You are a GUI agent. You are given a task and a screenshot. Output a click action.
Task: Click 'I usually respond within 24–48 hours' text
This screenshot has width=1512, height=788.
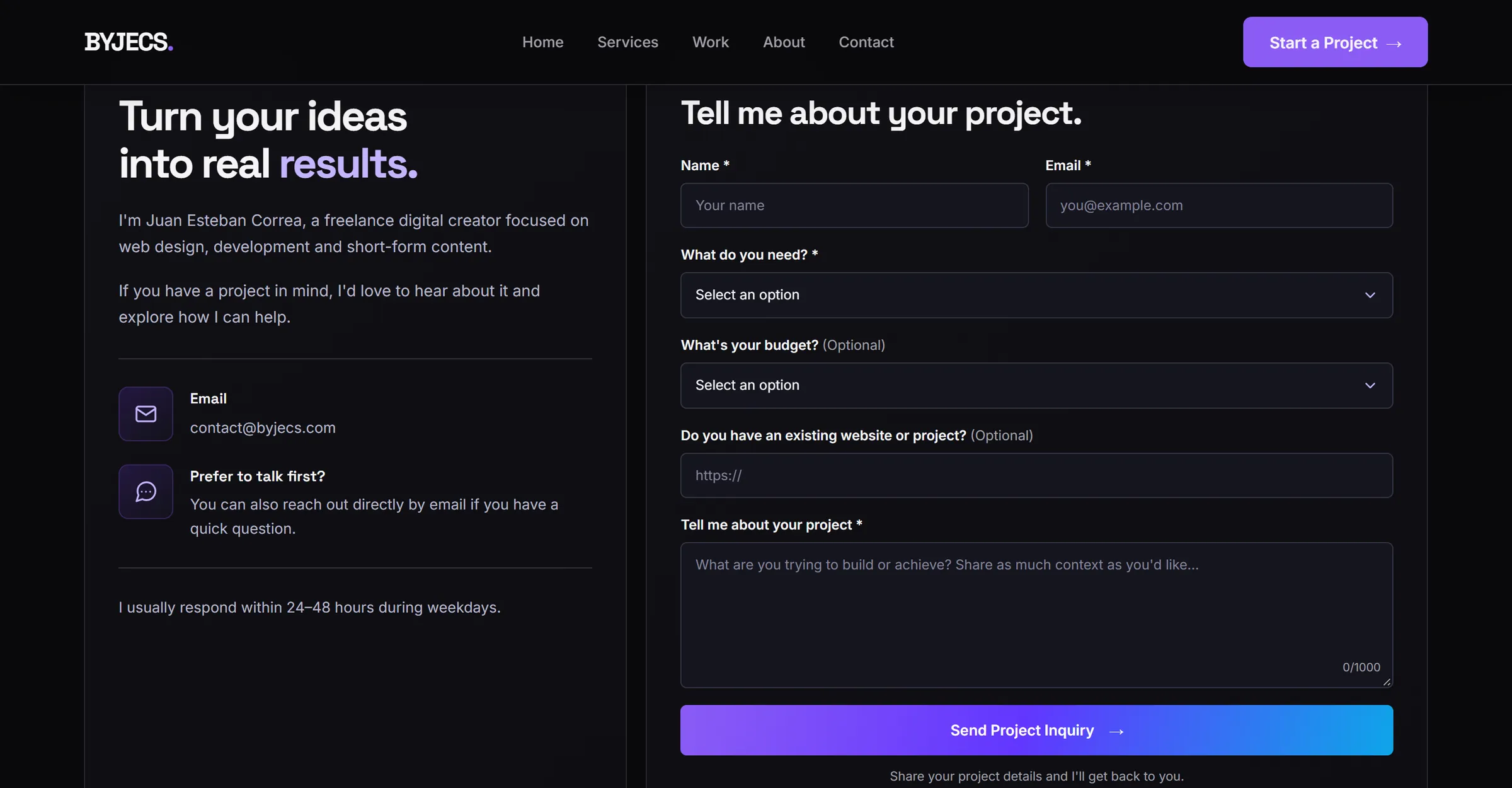[309, 607]
